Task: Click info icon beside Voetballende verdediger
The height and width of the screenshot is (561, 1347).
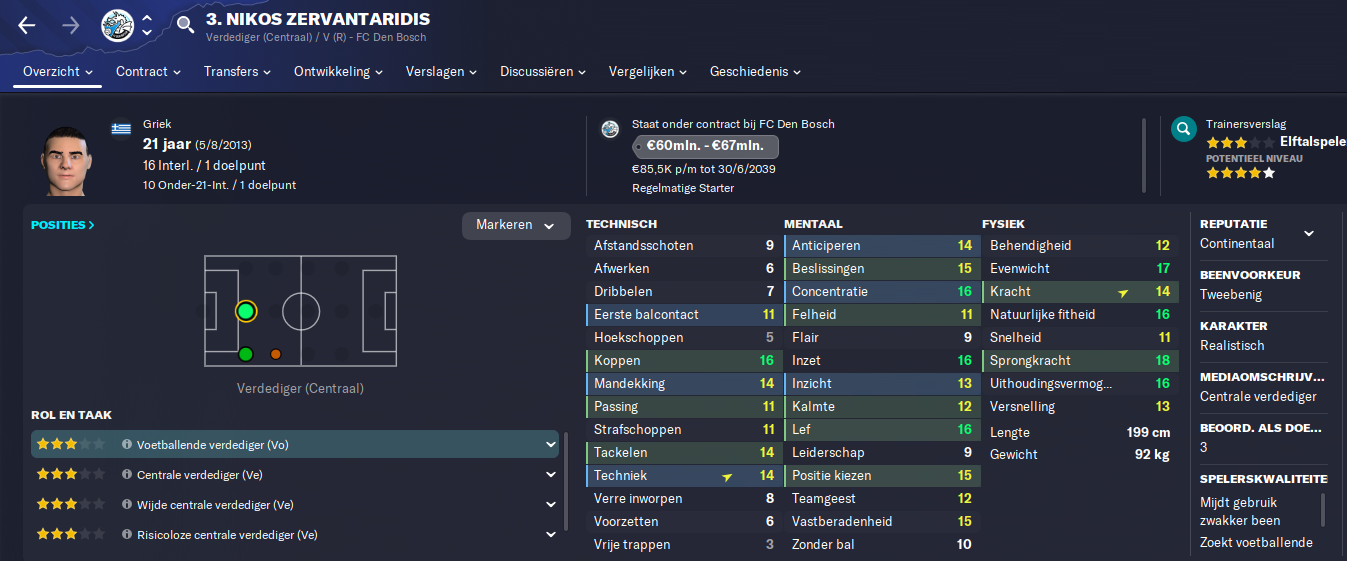Action: tap(127, 445)
